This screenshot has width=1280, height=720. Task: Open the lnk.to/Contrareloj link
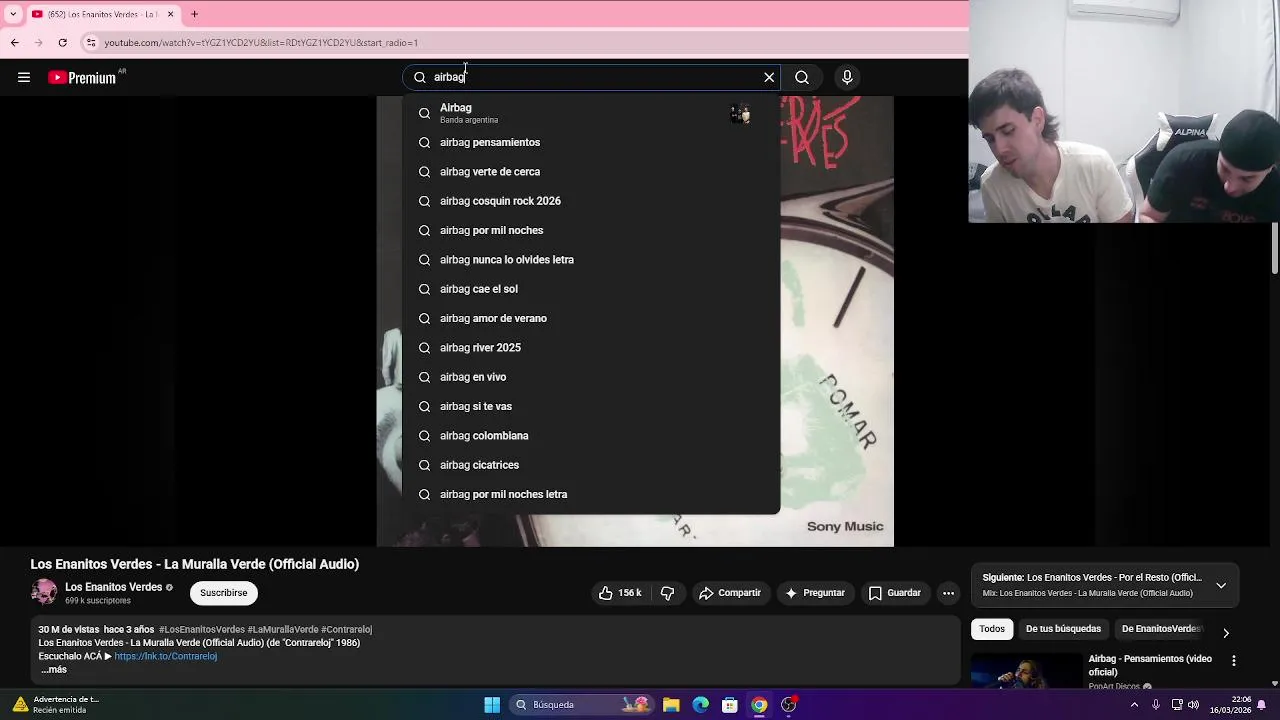click(x=165, y=656)
